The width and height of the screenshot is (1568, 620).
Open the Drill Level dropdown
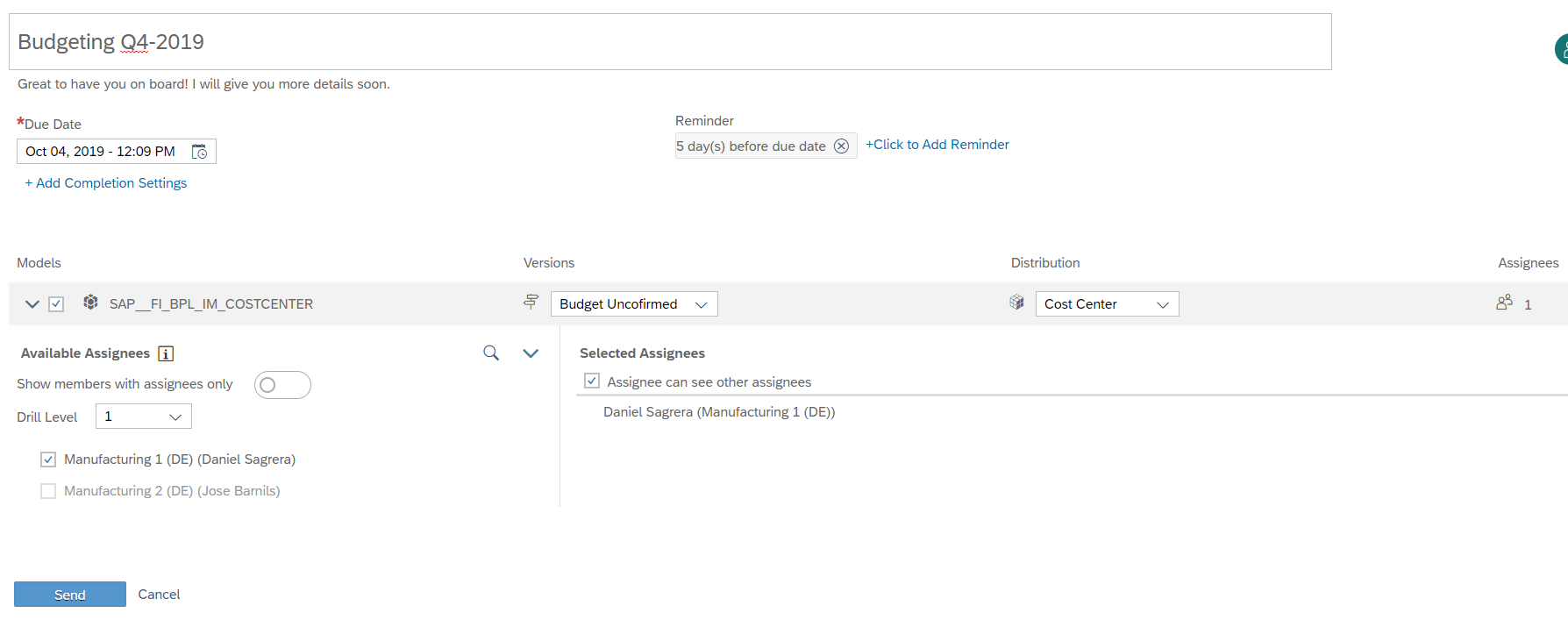coord(144,417)
